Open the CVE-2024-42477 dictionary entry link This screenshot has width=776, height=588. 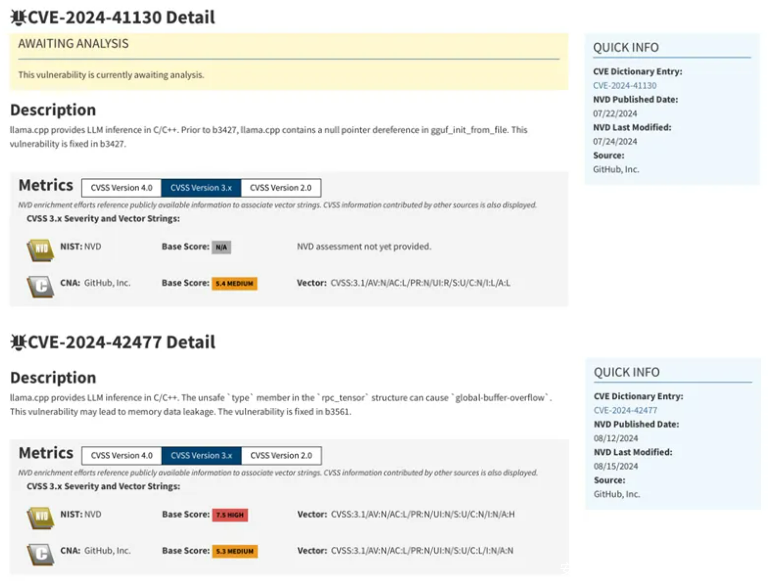624,410
